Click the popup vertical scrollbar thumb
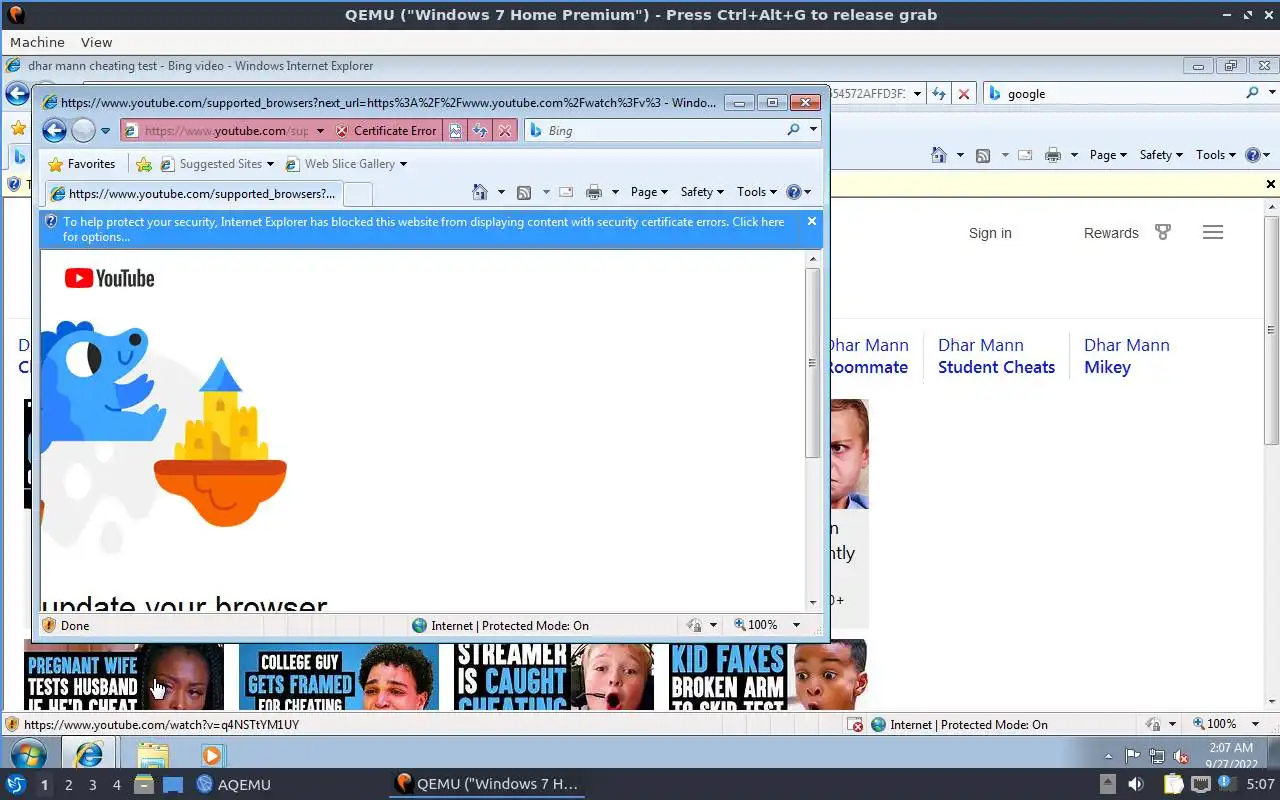Image resolution: width=1280 pixels, height=800 pixels. (x=812, y=363)
